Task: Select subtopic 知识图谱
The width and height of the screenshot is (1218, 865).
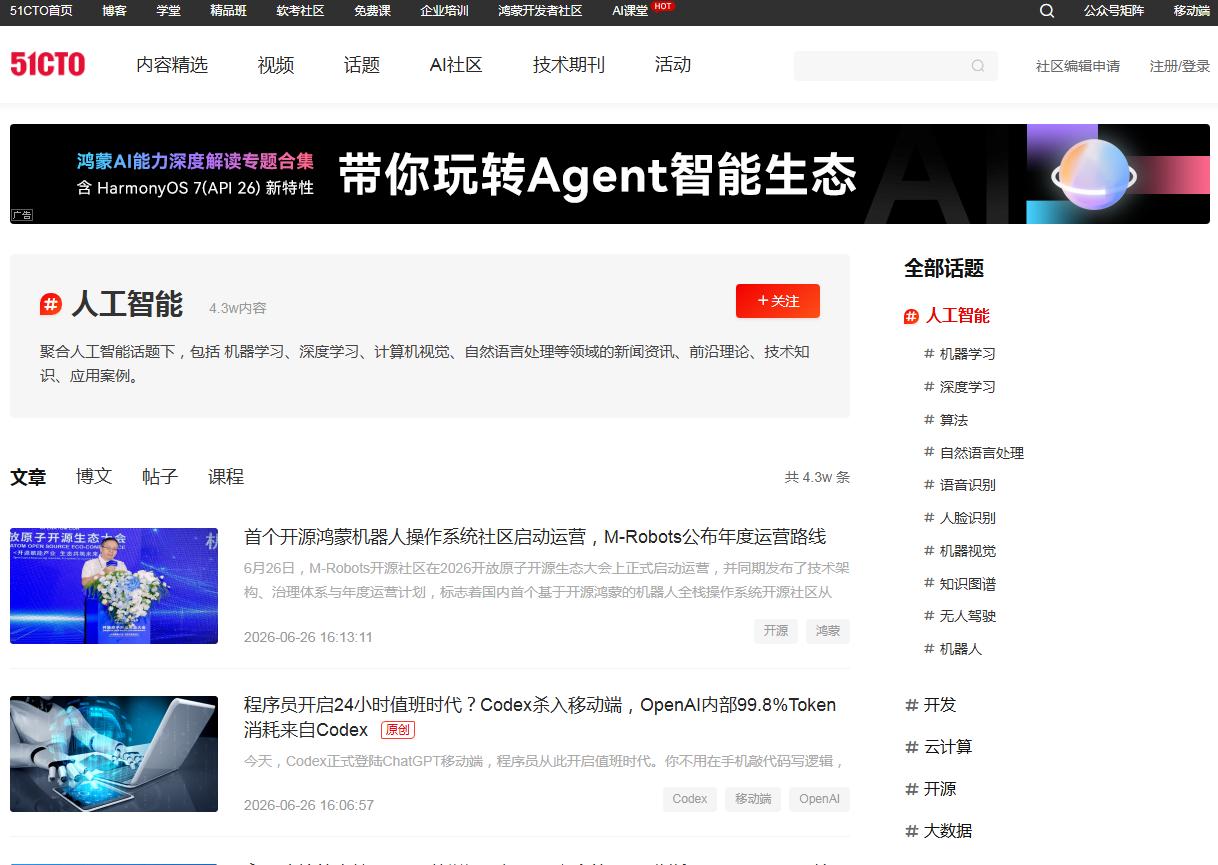Action: (x=967, y=584)
